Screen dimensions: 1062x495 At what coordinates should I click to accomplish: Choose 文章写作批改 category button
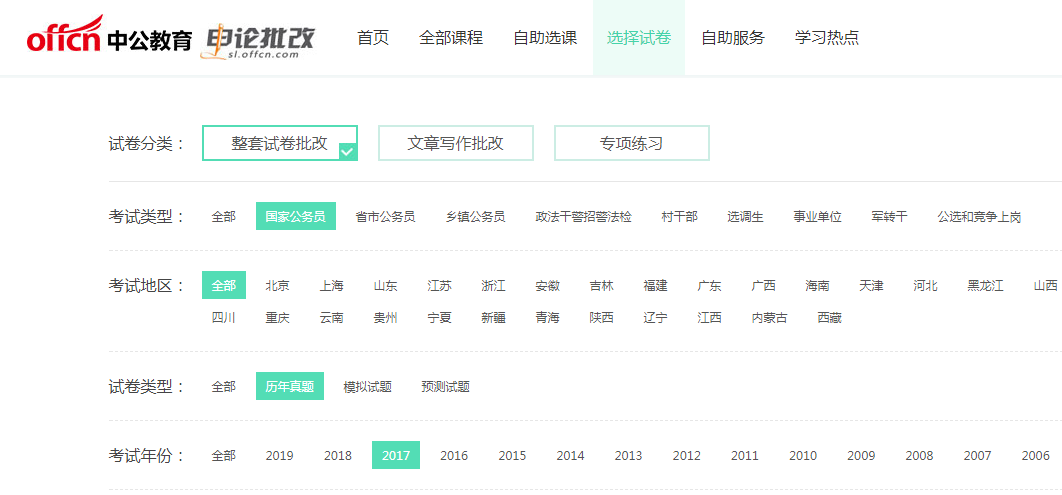coord(456,143)
